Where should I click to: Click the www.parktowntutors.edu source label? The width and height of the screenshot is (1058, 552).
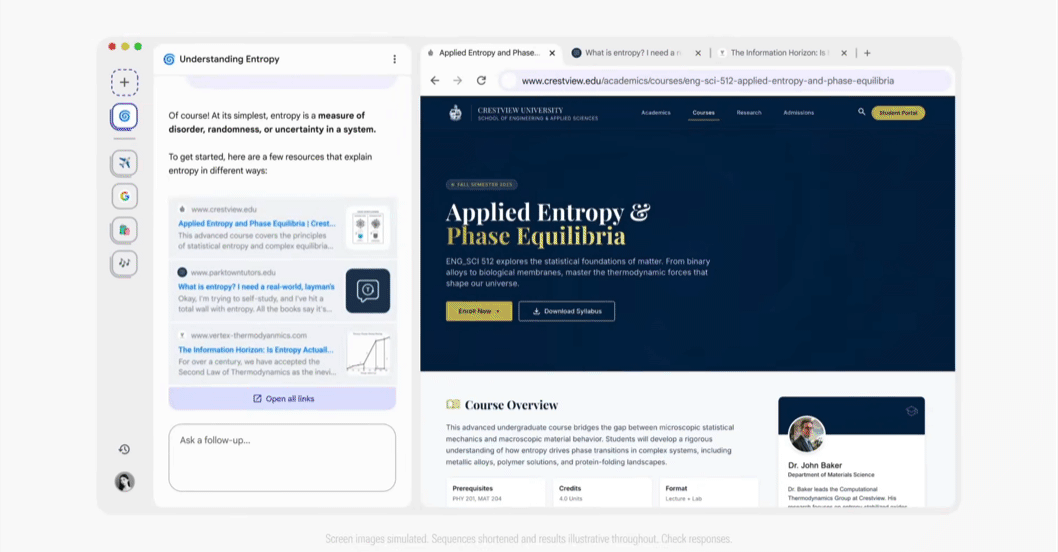[x=233, y=273]
